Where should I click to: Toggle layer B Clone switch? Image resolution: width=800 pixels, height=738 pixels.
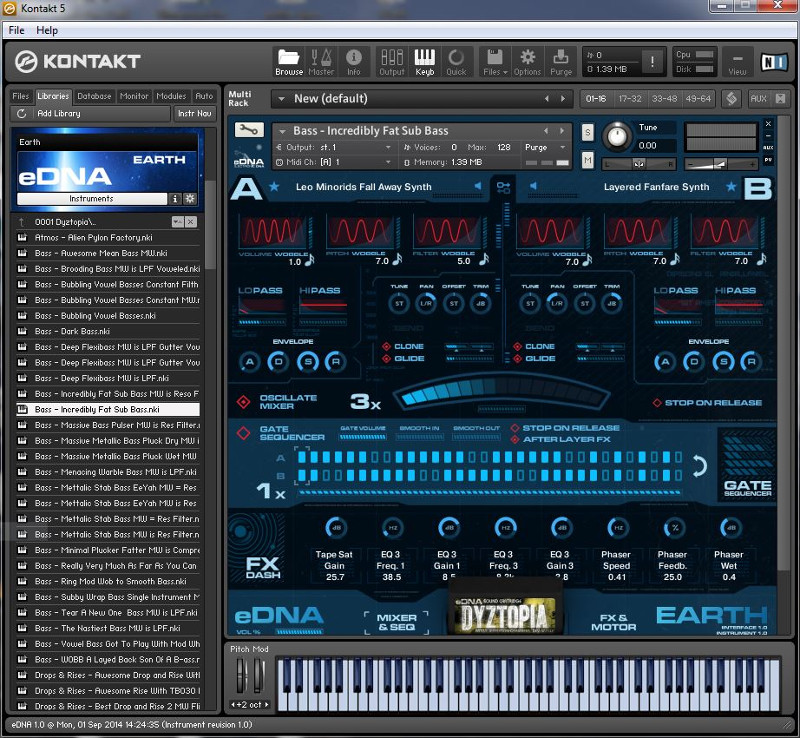coord(517,347)
